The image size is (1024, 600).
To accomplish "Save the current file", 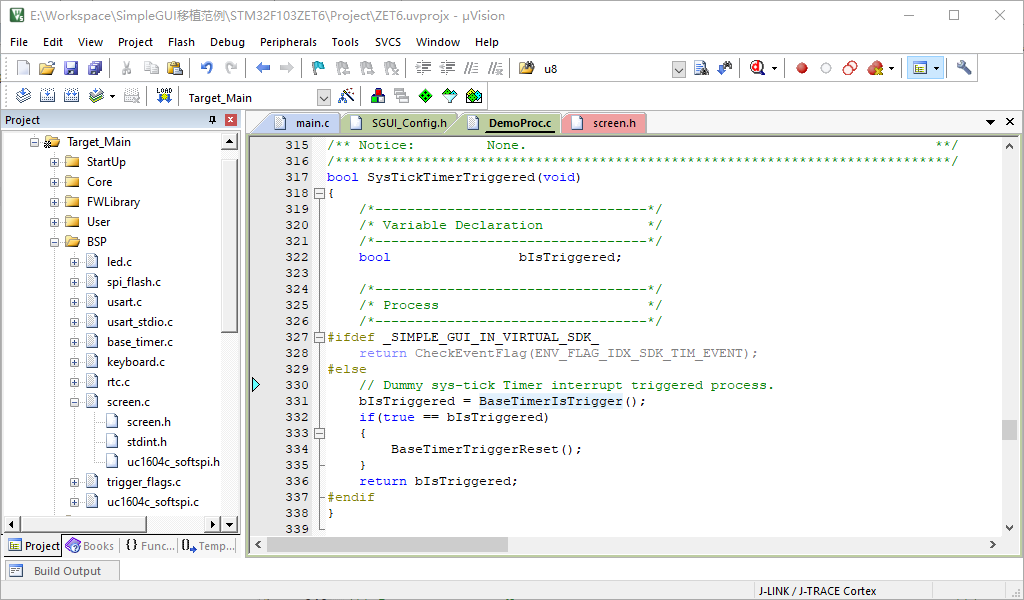I will coord(71,68).
